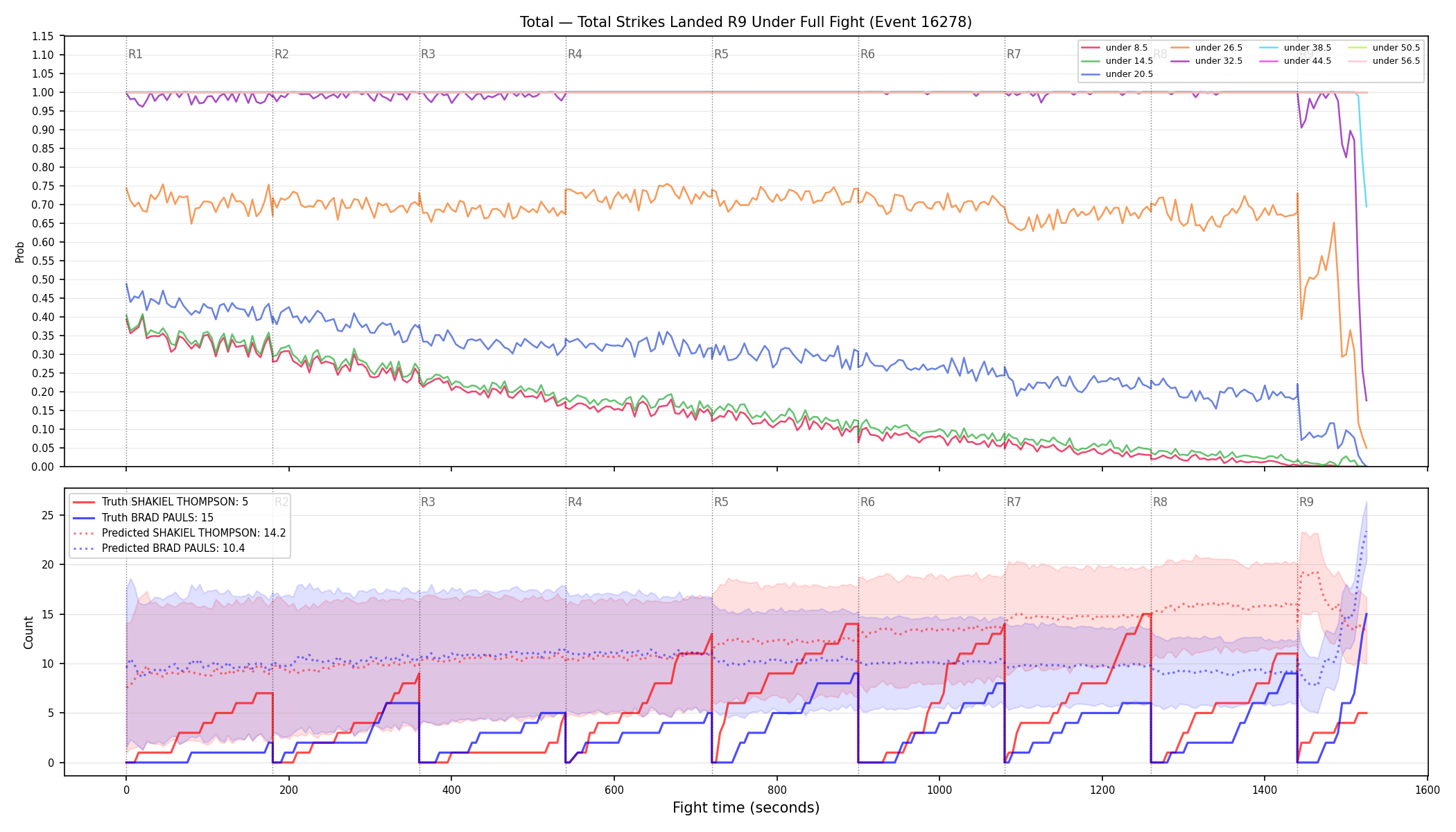Viewport: 1456px width, 832px height.
Task: Click the 200 tick on the x-axis
Action: point(288,790)
